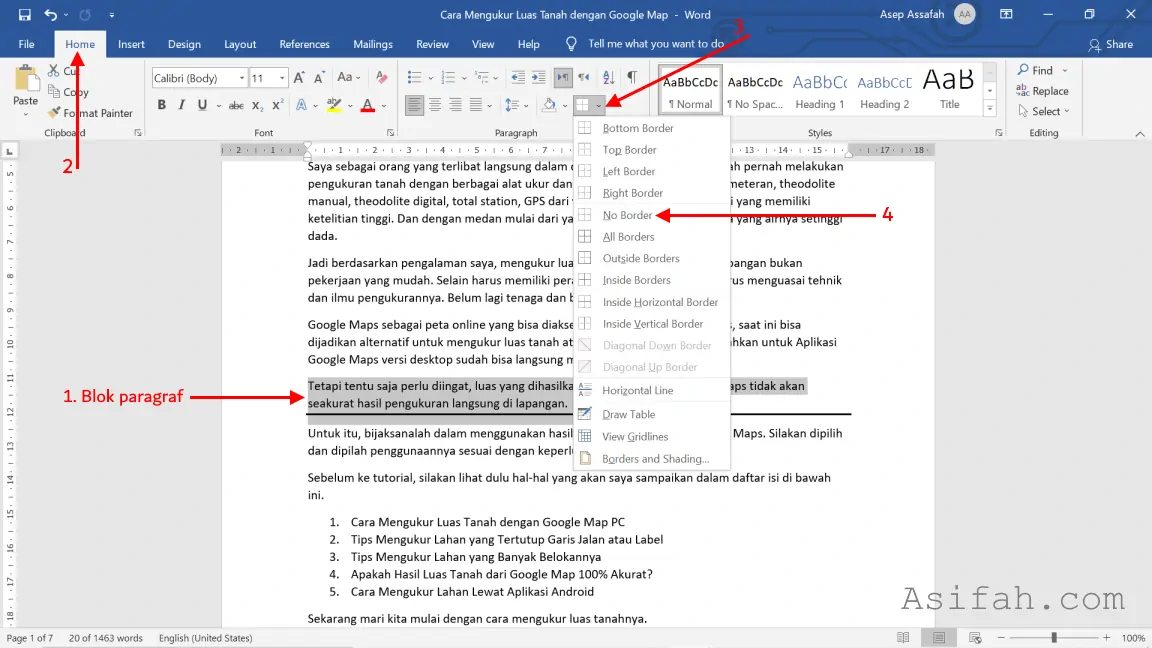Screen dimensions: 1152x648
Task: Click the Bullets list icon
Action: click(x=414, y=78)
